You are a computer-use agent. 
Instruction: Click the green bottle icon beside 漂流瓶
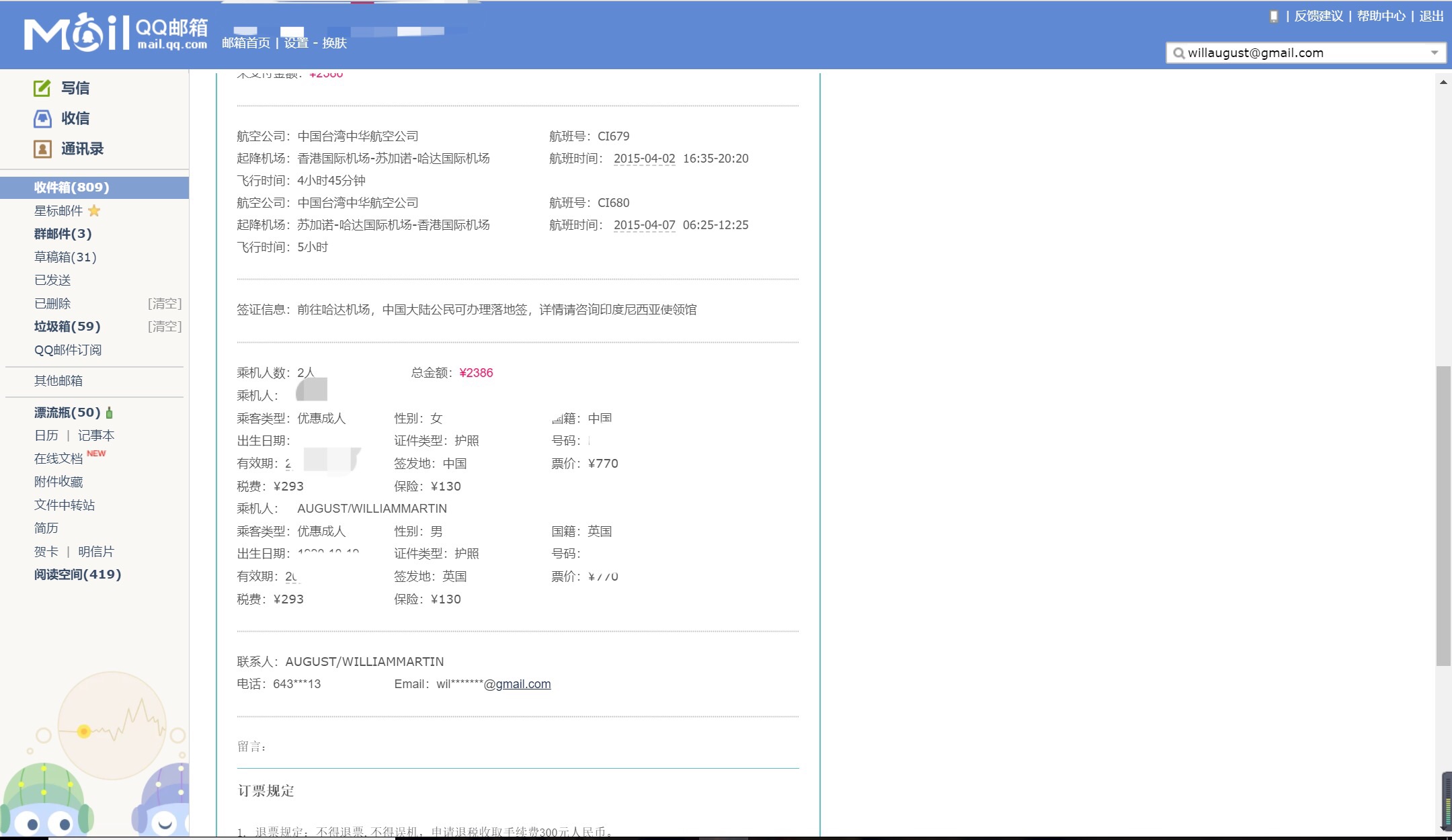110,413
